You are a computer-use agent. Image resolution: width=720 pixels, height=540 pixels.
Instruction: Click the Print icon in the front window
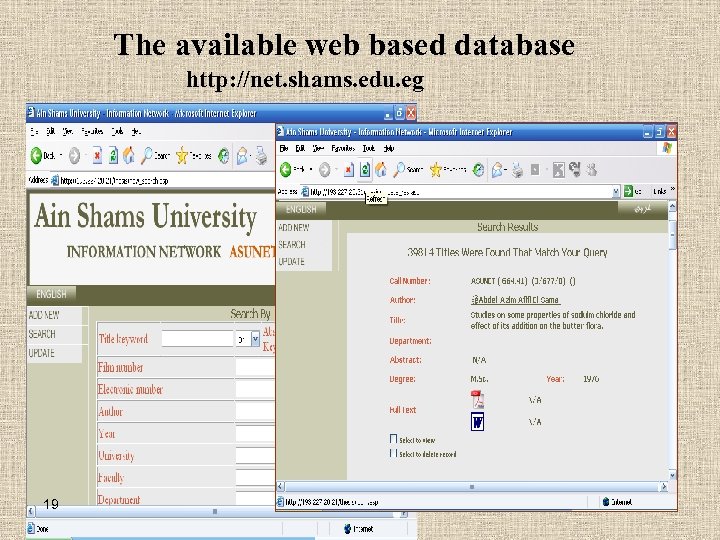click(x=518, y=170)
